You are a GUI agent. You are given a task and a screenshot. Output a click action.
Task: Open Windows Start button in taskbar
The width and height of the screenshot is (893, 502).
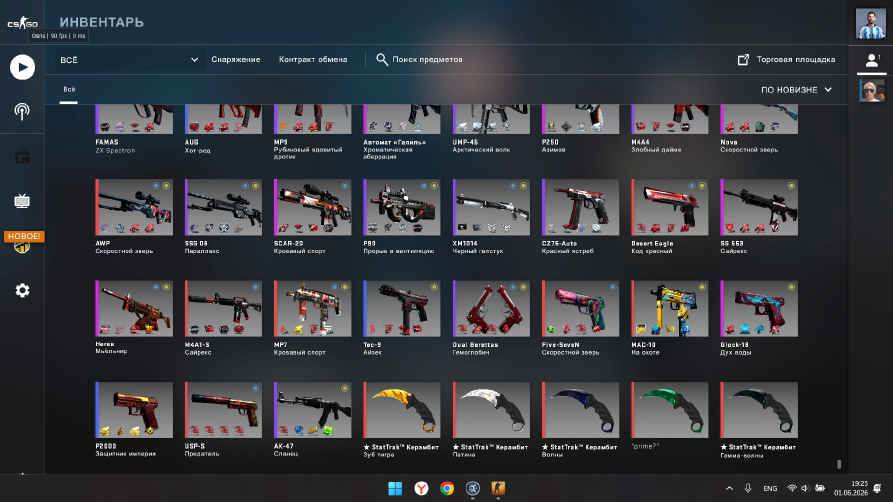[395, 488]
